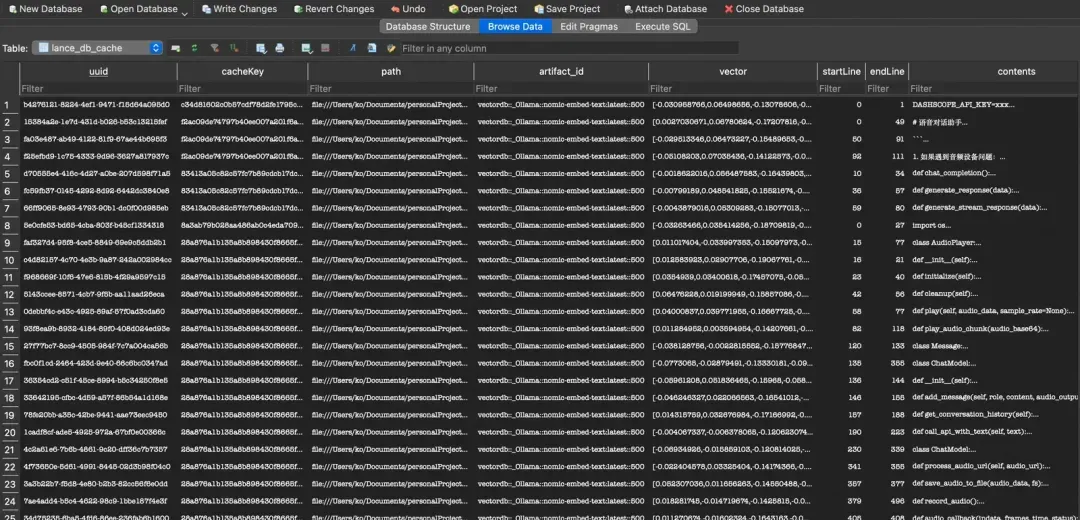Click cell 'class Message:...'
This screenshot has width=1080, height=520.
tap(995, 346)
